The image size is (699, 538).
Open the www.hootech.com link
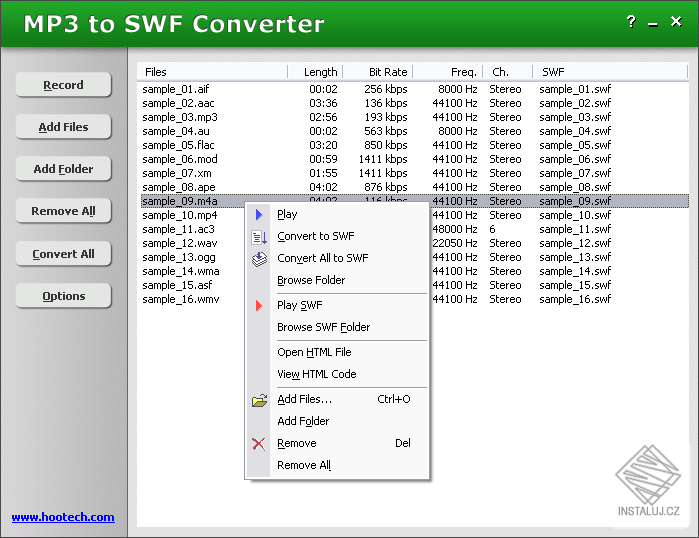pyautogui.click(x=63, y=517)
